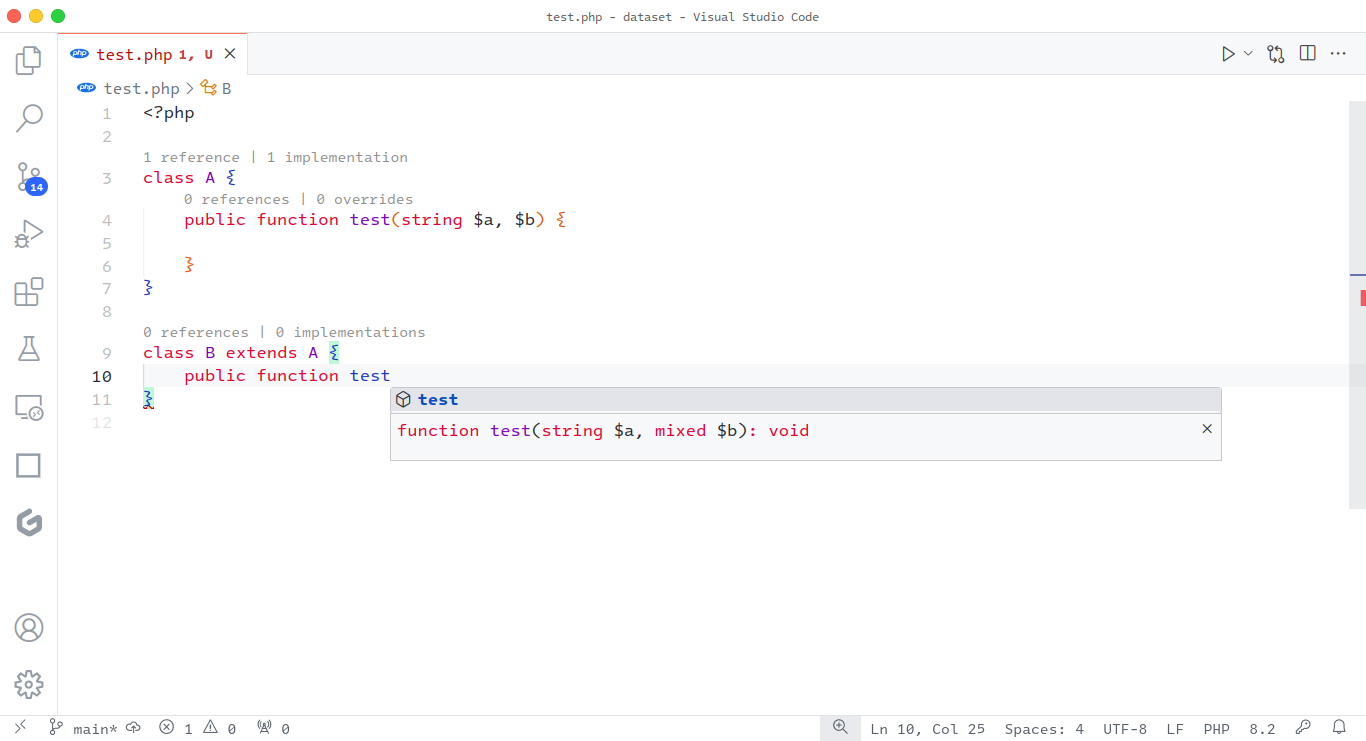Open '1 implementation' code lens link
Image resolution: width=1366 pixels, height=741 pixels.
point(337,157)
